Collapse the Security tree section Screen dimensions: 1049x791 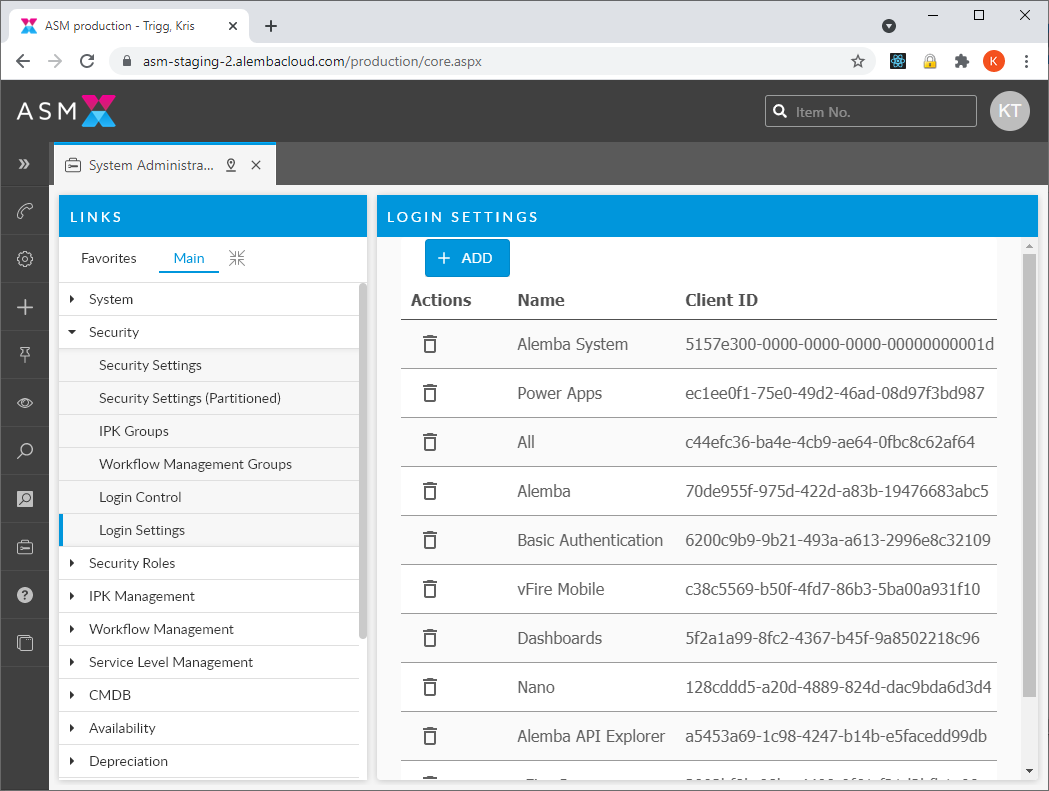[72, 332]
